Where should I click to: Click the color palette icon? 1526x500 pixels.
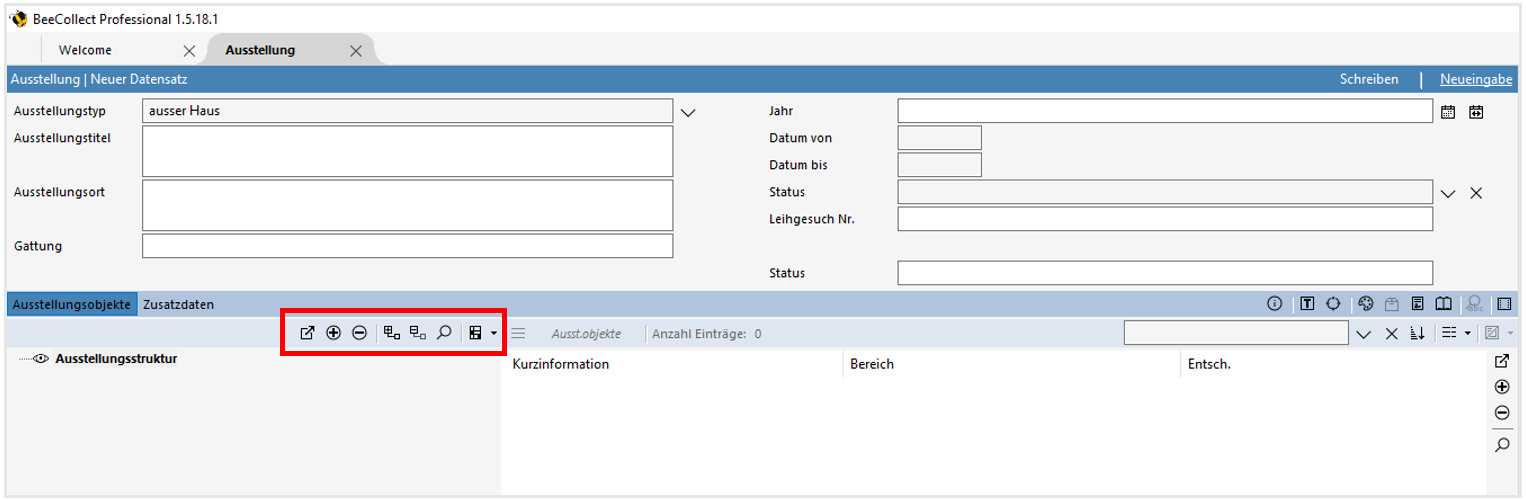[1366, 304]
